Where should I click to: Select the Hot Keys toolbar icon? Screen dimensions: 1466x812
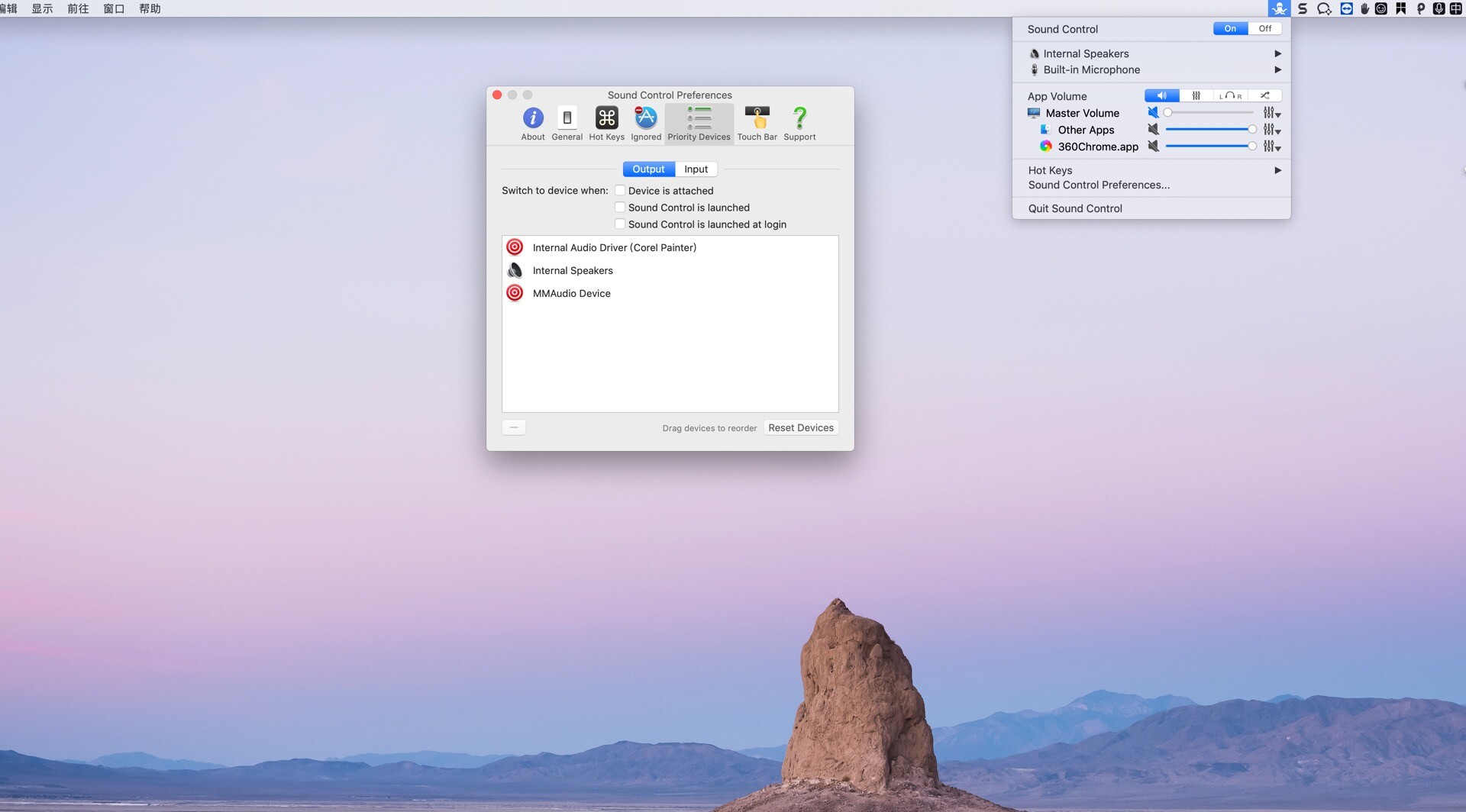(606, 122)
